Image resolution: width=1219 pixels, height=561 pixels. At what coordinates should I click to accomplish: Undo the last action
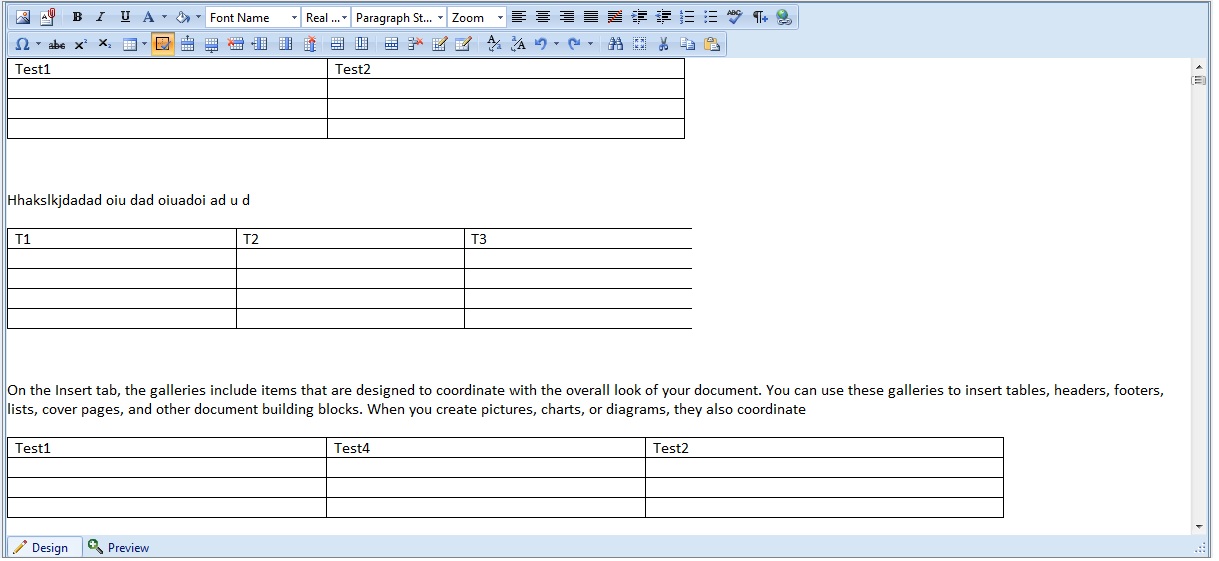click(x=541, y=44)
